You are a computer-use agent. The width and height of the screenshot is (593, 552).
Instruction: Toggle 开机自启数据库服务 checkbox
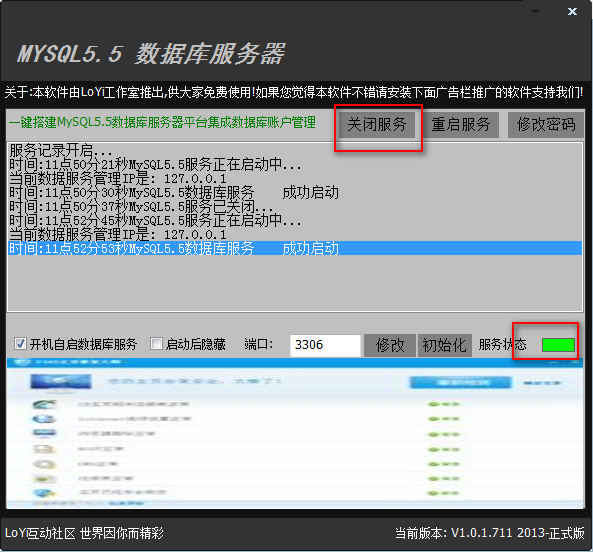[20, 344]
